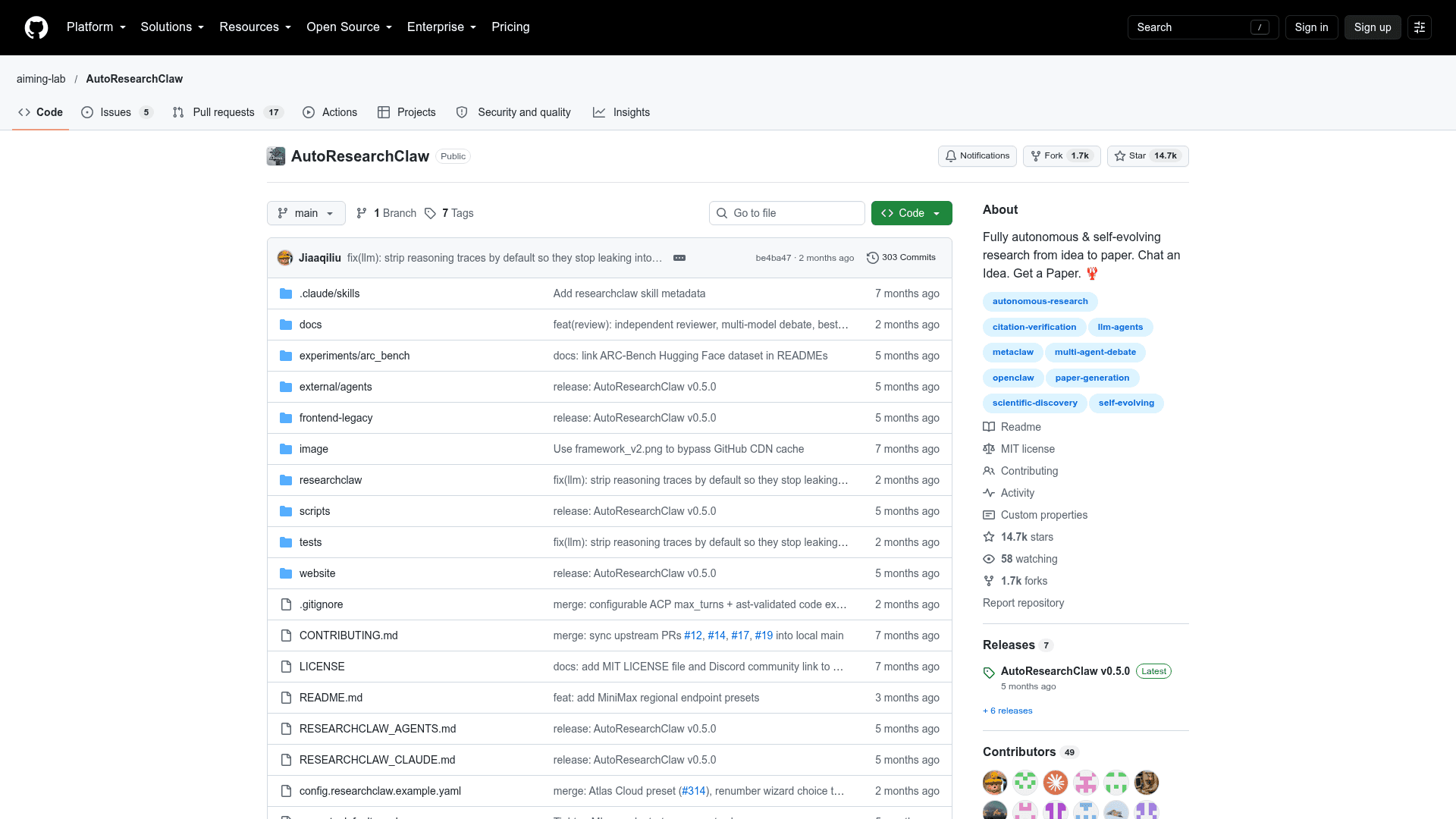Expand the Resources menu
Viewport: 1456px width, 819px height.
[255, 27]
